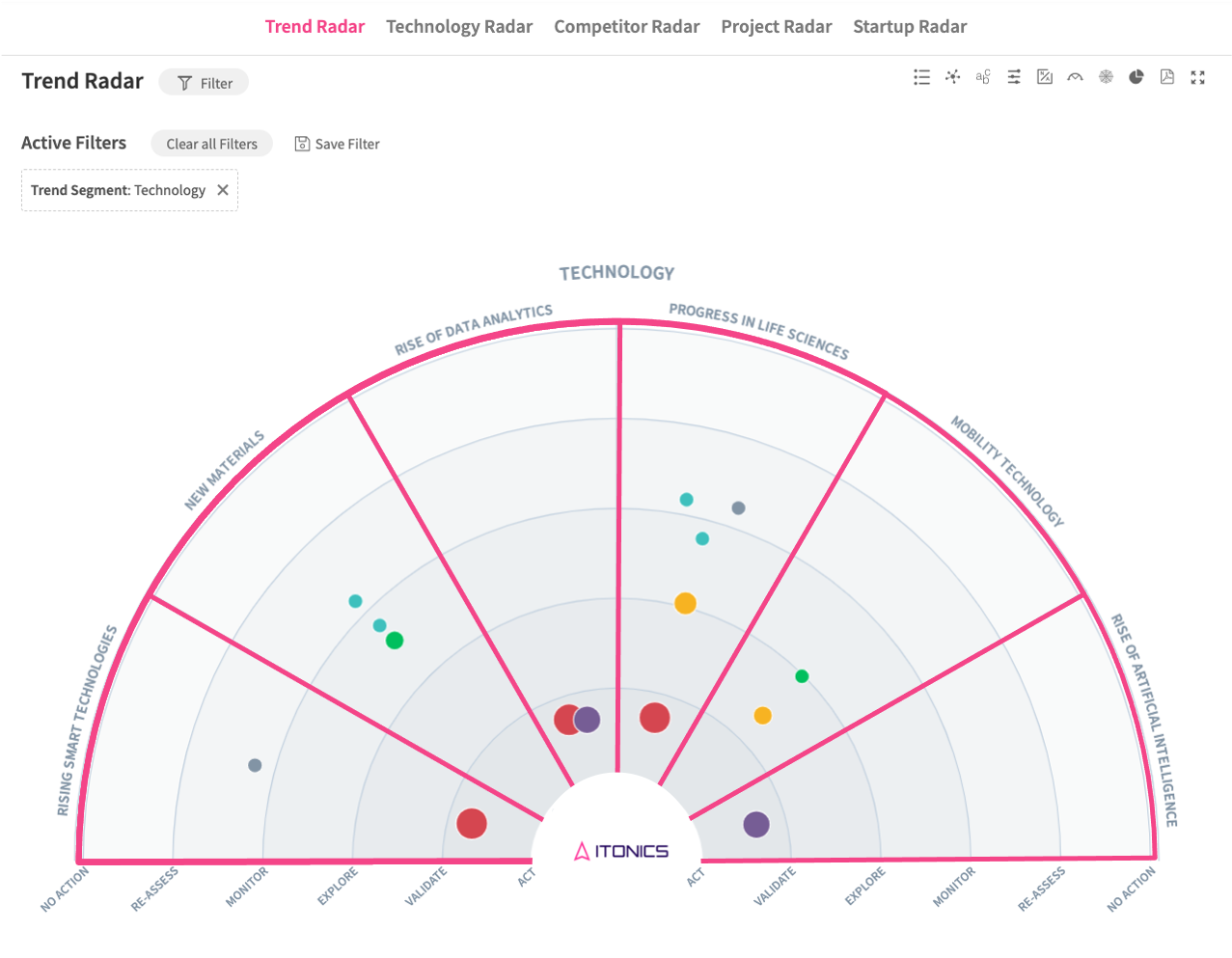
Task: Open the sliders settings icon
Action: 1014,77
